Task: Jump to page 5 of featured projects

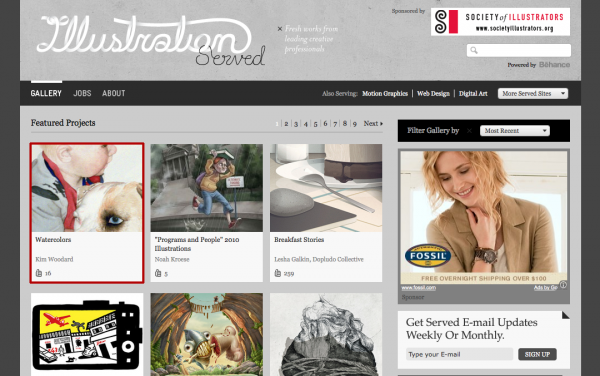Action: coord(315,124)
